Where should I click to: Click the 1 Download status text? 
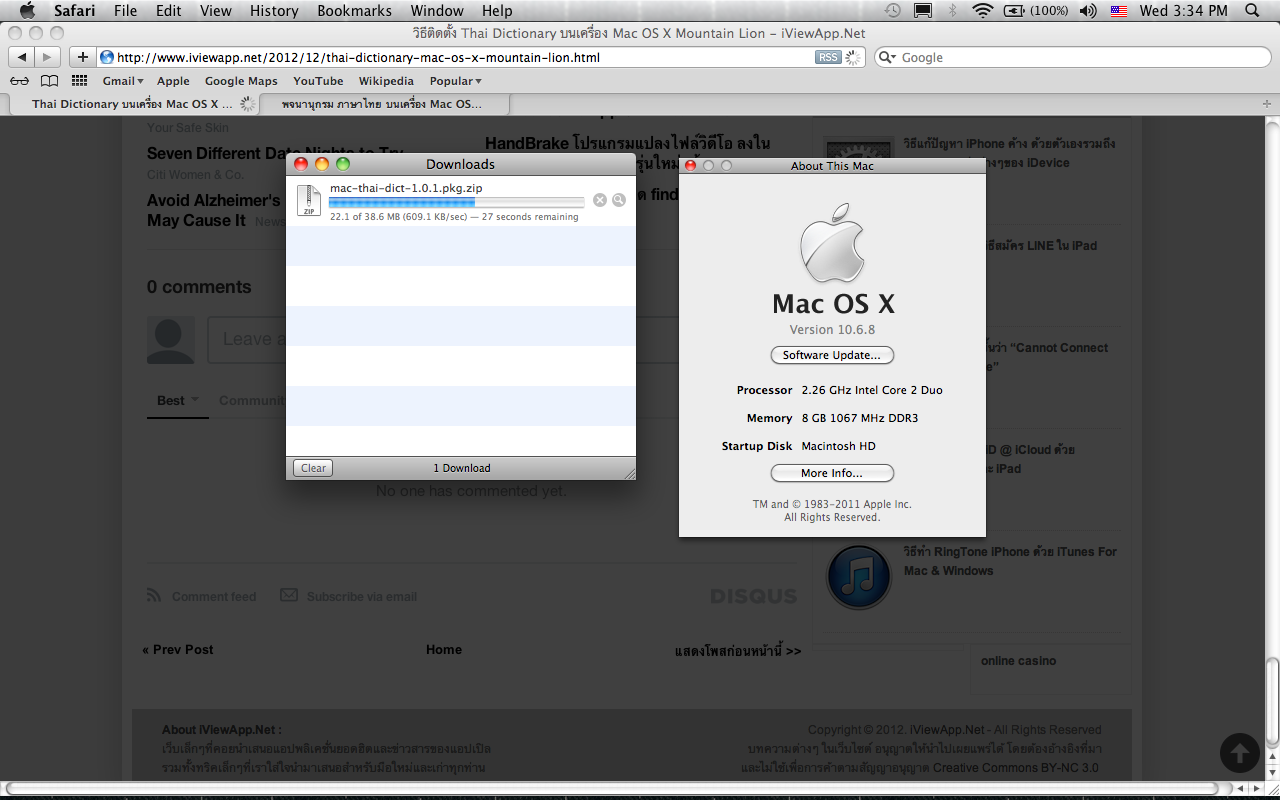tap(462, 468)
